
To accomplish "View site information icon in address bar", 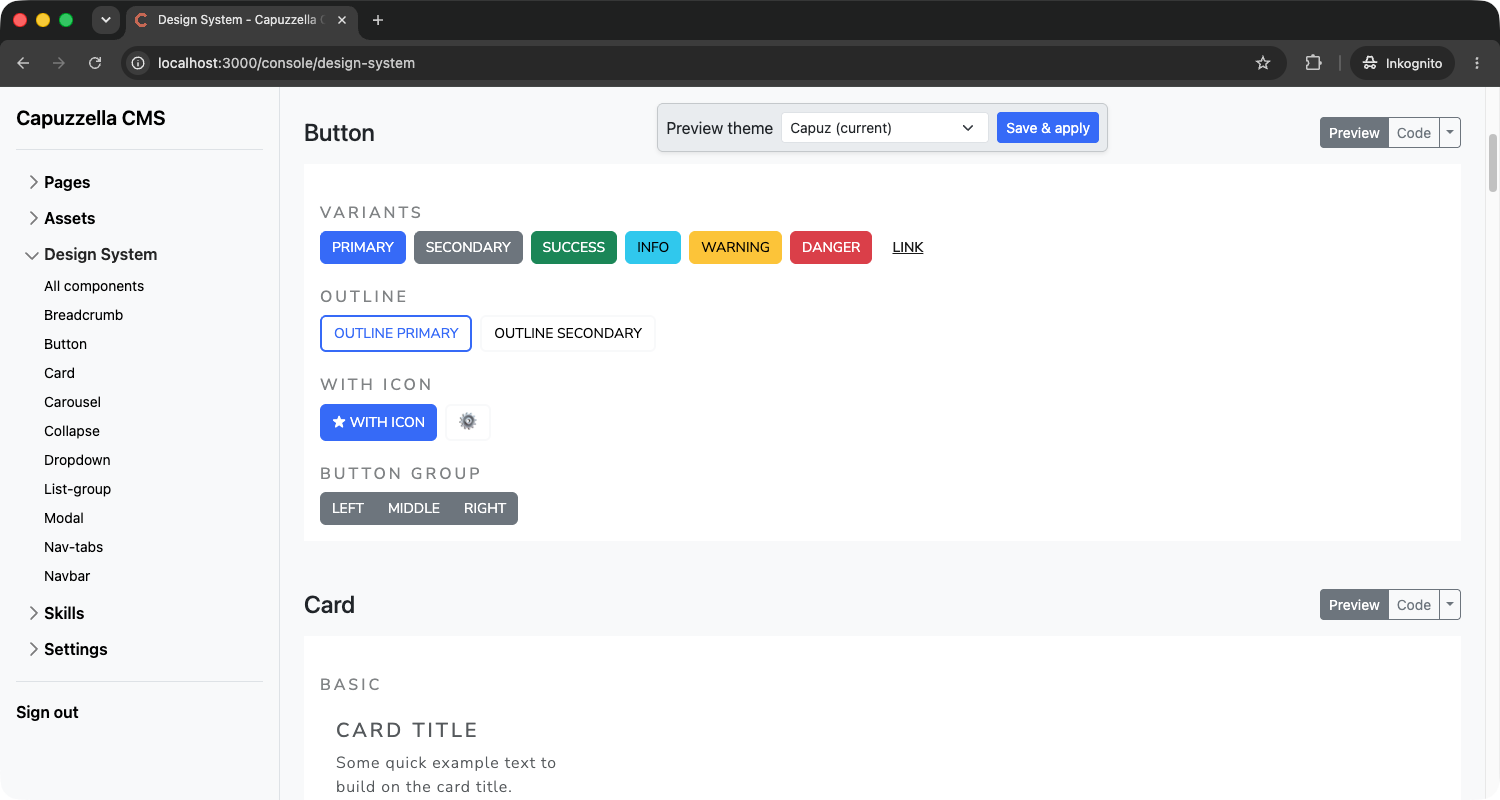I will (139, 63).
